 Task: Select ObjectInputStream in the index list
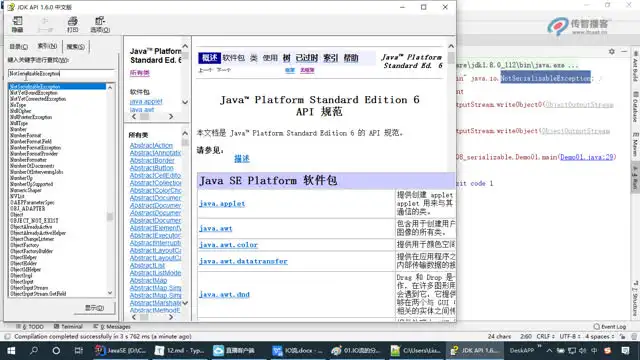[29, 287]
